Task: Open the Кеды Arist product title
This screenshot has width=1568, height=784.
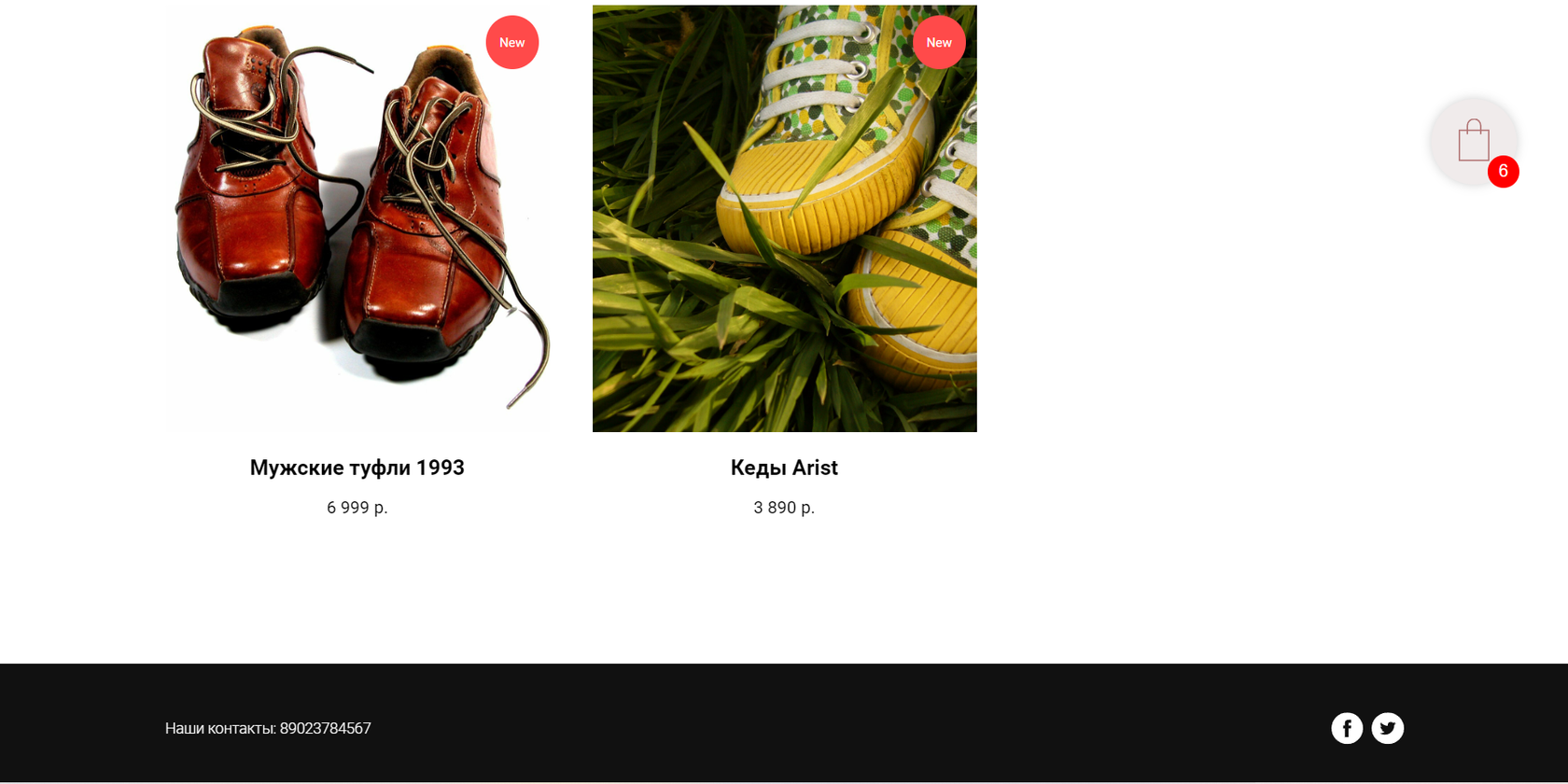Action: coord(784,468)
